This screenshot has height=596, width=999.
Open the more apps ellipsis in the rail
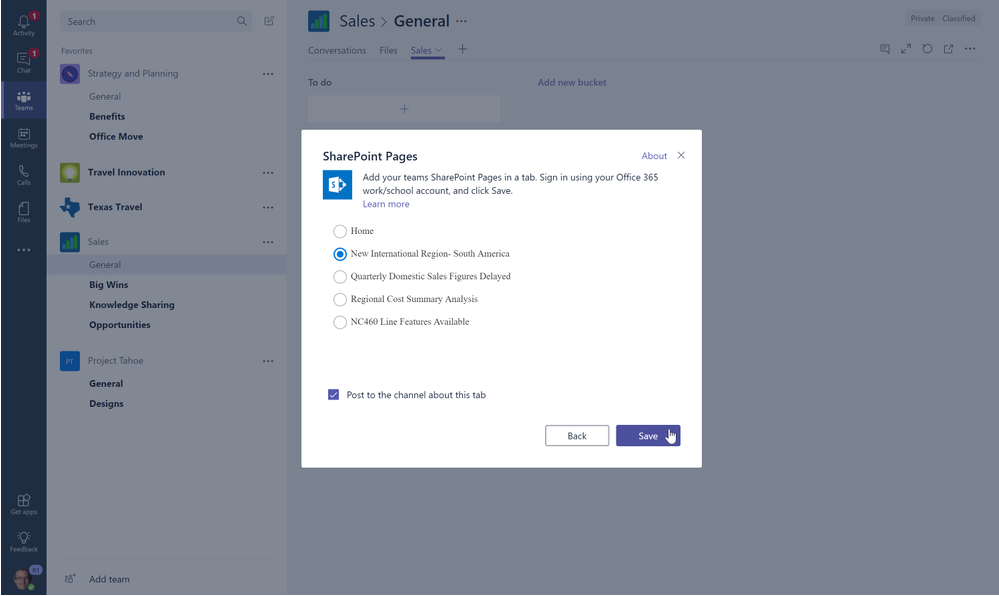click(x=24, y=250)
